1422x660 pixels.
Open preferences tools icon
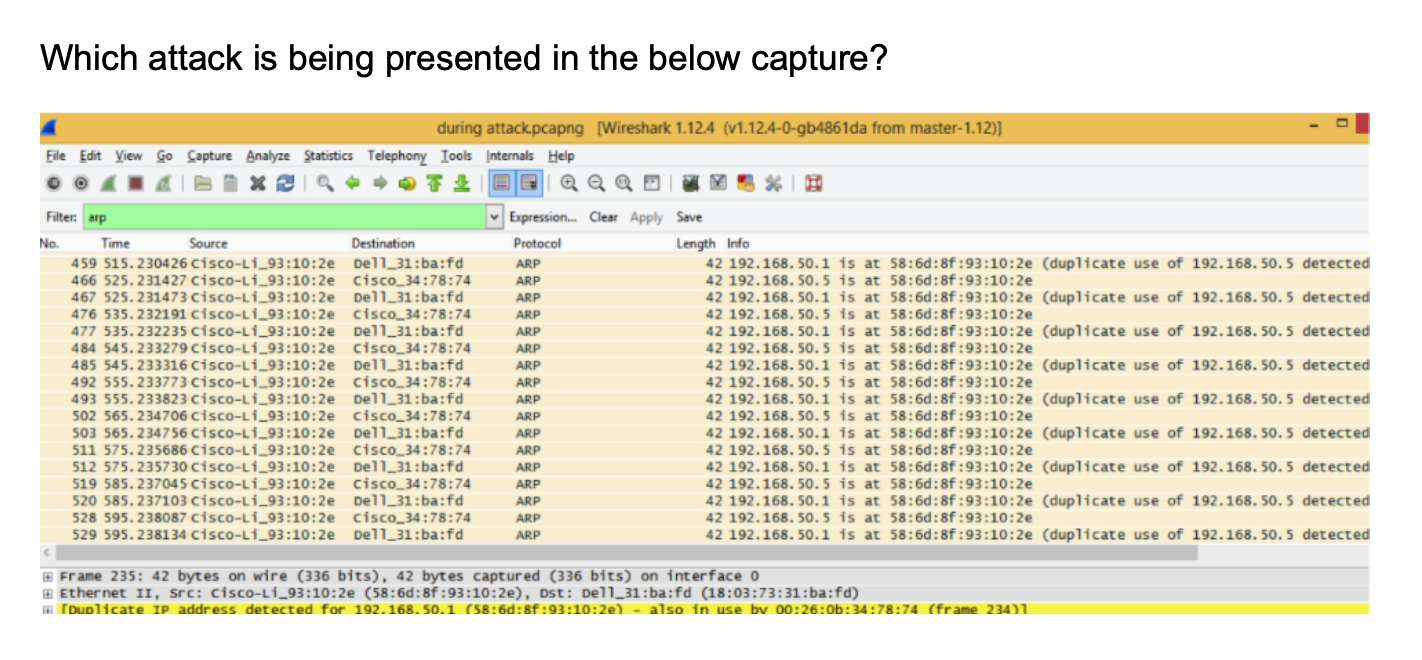tap(772, 184)
